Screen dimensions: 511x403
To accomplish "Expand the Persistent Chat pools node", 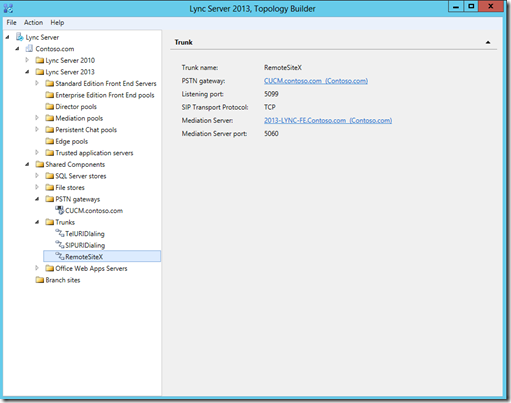I will click(37, 129).
